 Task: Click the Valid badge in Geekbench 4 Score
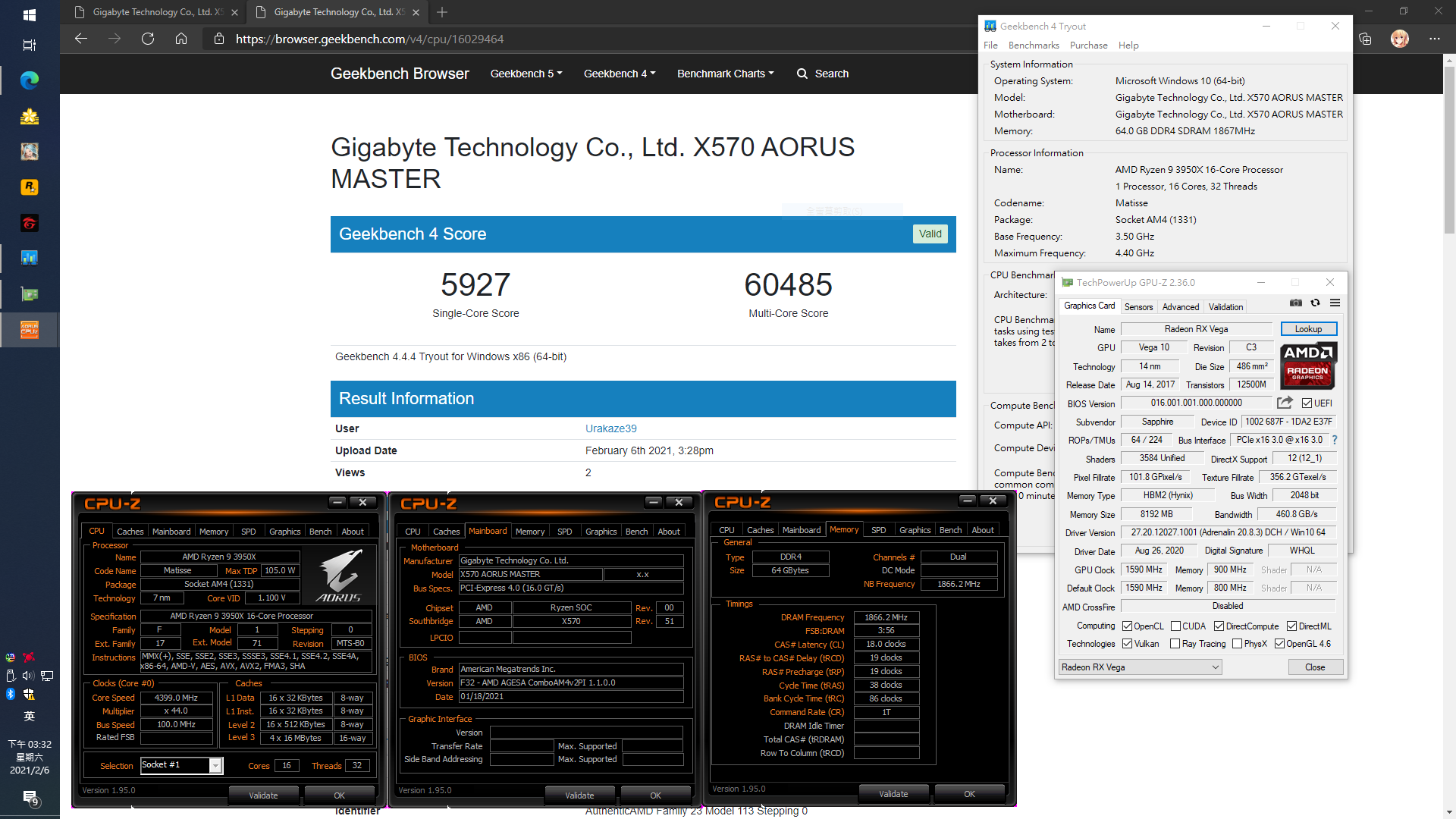point(930,234)
